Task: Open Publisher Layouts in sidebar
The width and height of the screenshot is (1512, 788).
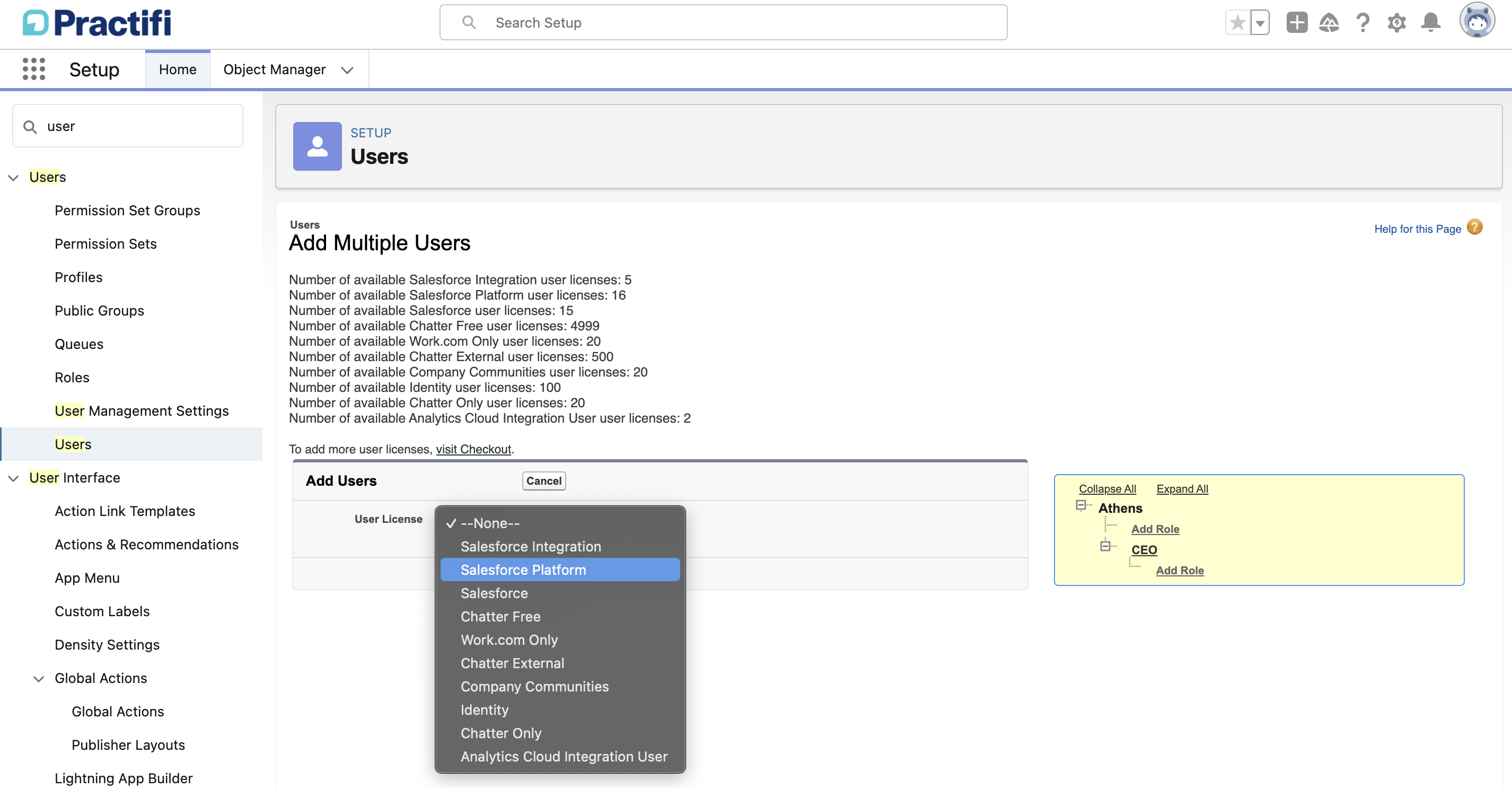Action: click(128, 745)
